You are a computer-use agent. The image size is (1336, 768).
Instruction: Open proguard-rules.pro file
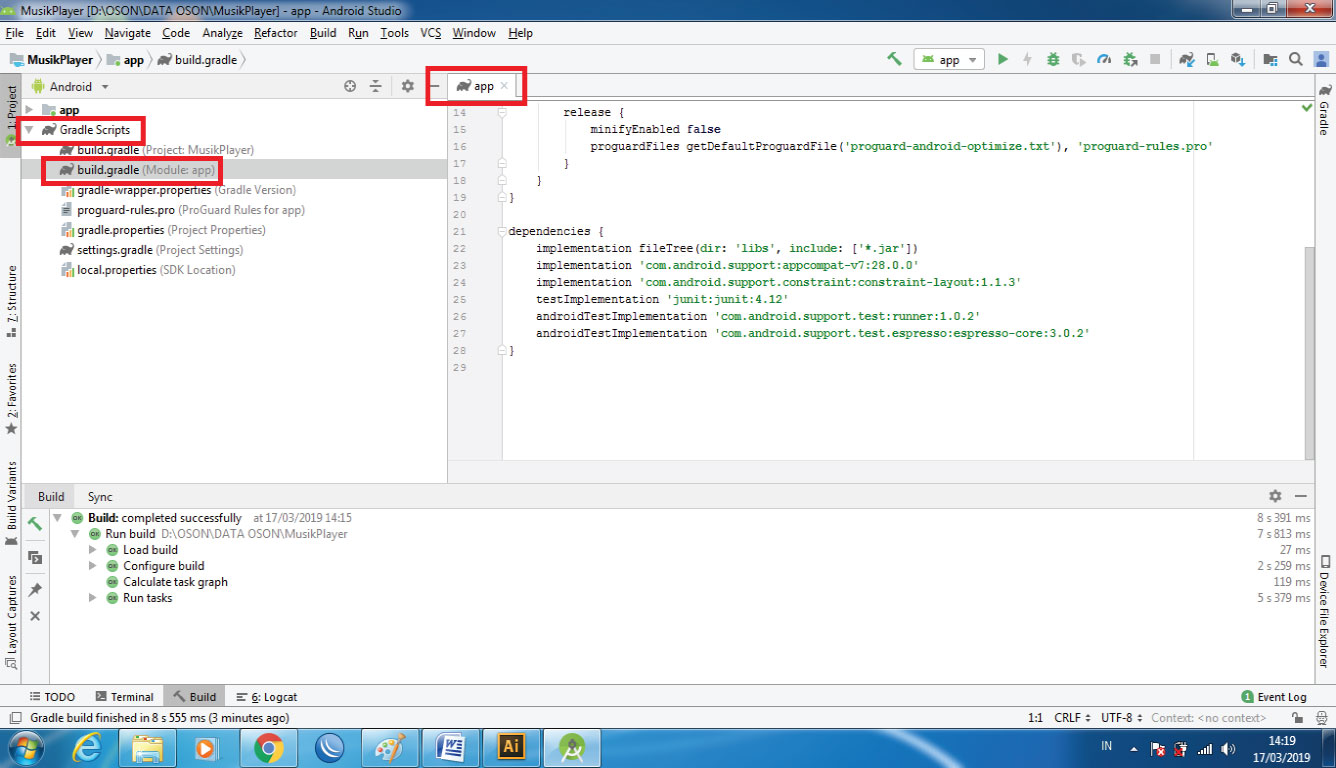182,210
